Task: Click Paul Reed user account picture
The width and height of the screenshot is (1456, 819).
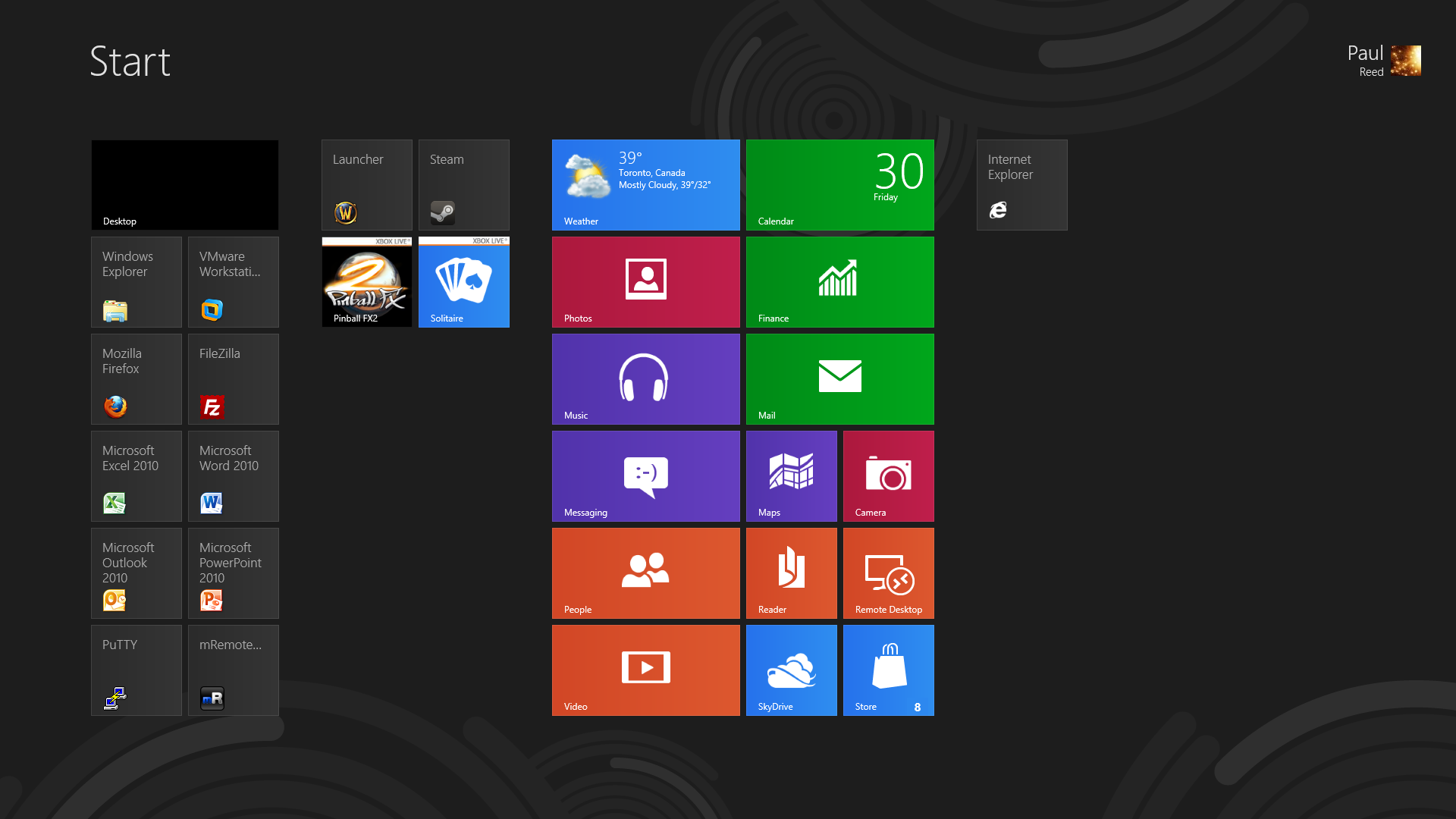Action: pos(1405,61)
